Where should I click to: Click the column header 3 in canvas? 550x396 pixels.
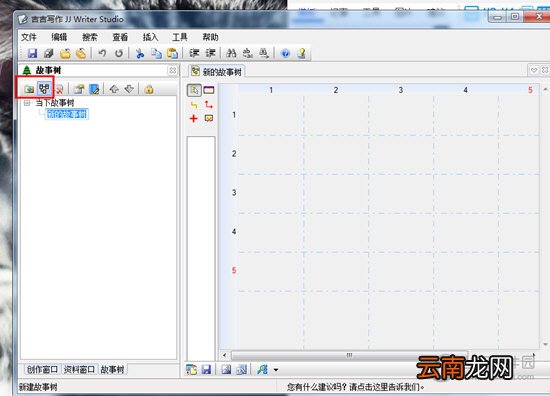tap(401, 90)
